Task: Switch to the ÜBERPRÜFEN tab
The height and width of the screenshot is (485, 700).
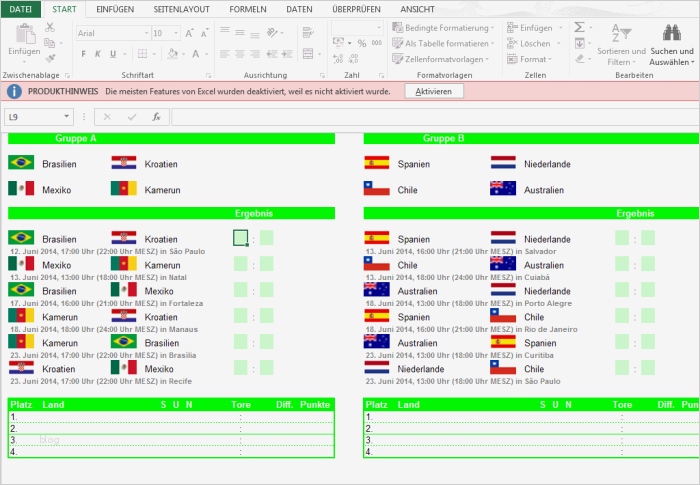Action: coord(356,9)
